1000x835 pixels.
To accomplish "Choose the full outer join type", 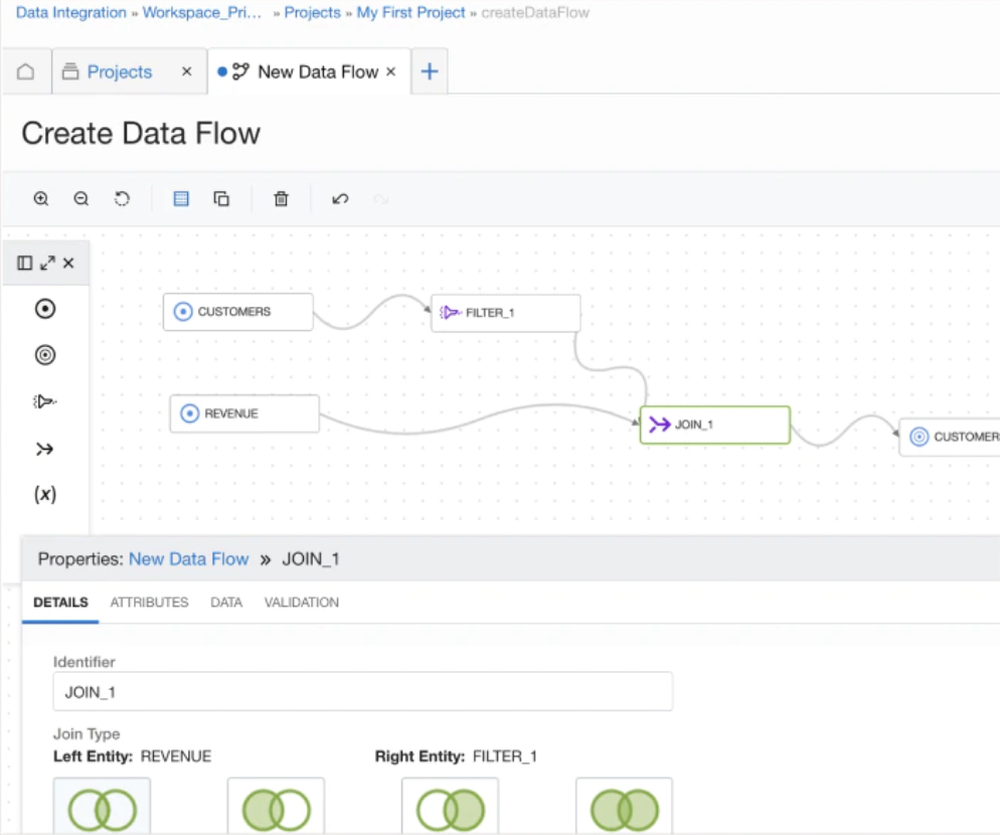I will (624, 807).
